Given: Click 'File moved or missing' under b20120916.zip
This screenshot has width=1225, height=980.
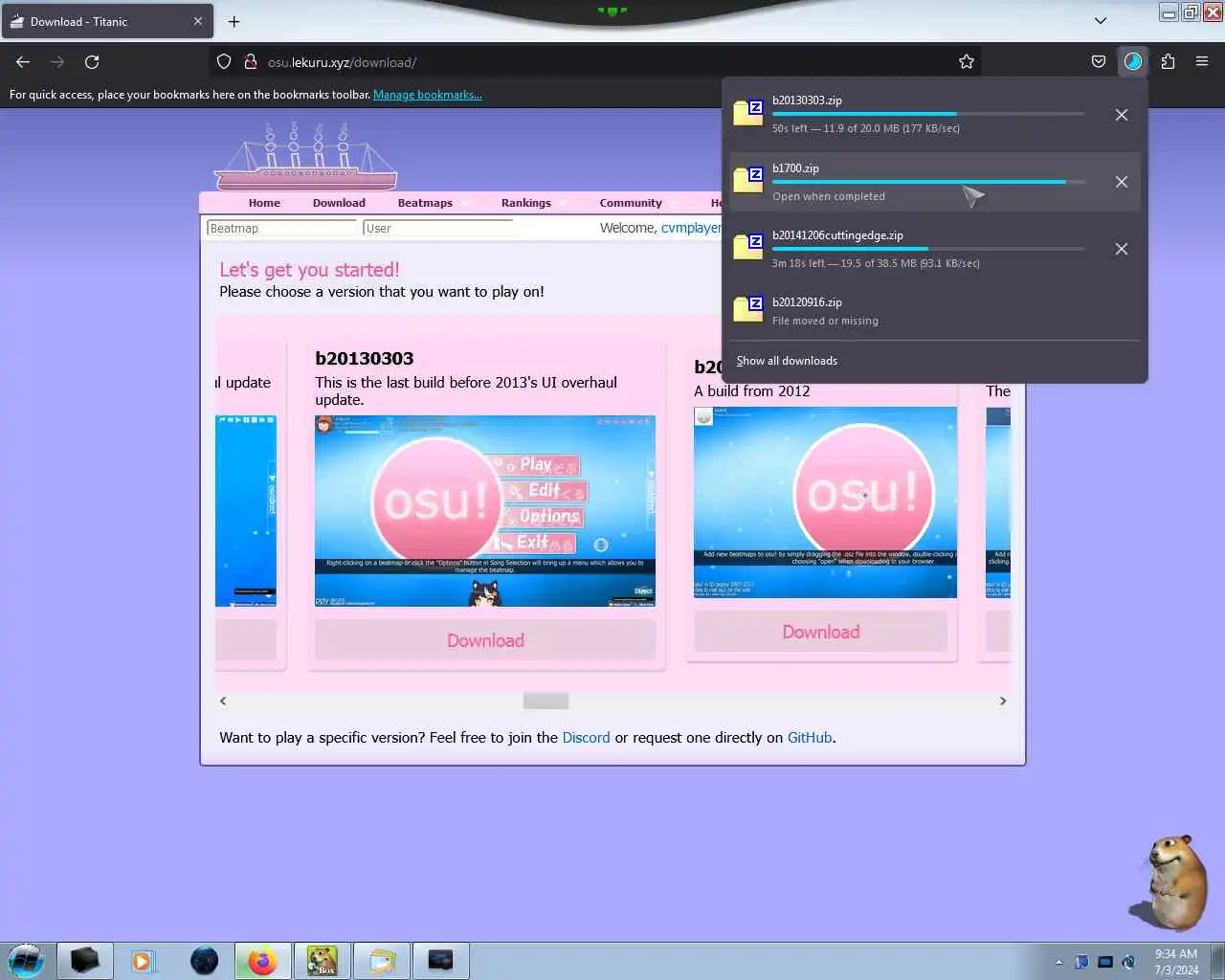Looking at the screenshot, I should (825, 321).
